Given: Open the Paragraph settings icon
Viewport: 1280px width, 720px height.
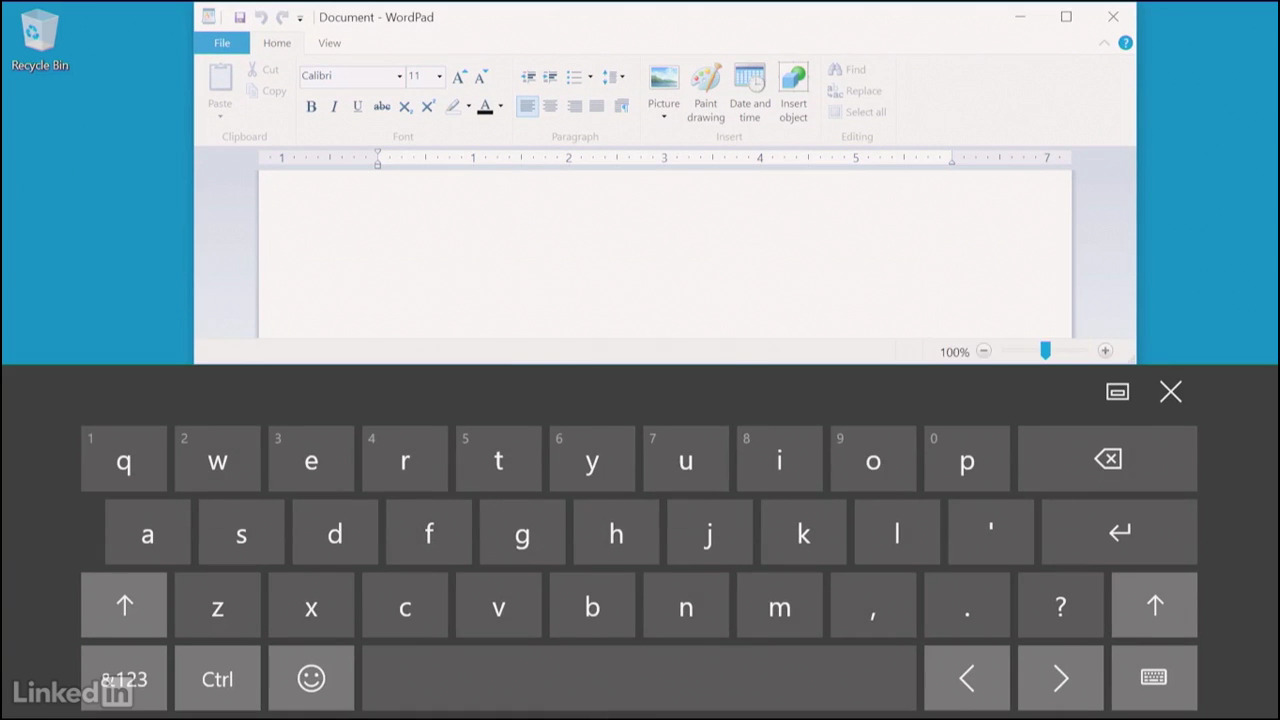Looking at the screenshot, I should click(x=621, y=106).
